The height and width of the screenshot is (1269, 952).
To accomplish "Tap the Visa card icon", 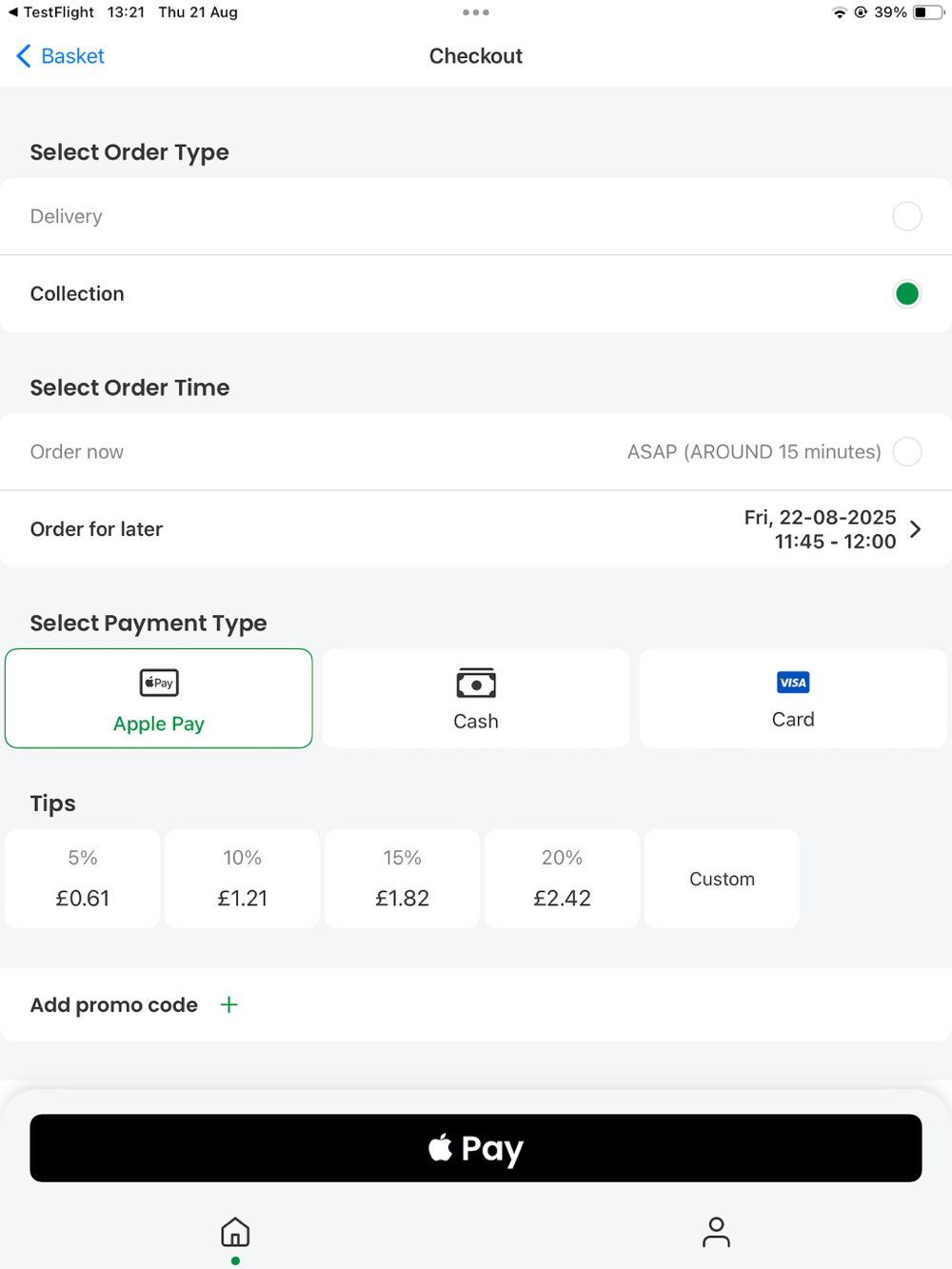I will [x=793, y=683].
